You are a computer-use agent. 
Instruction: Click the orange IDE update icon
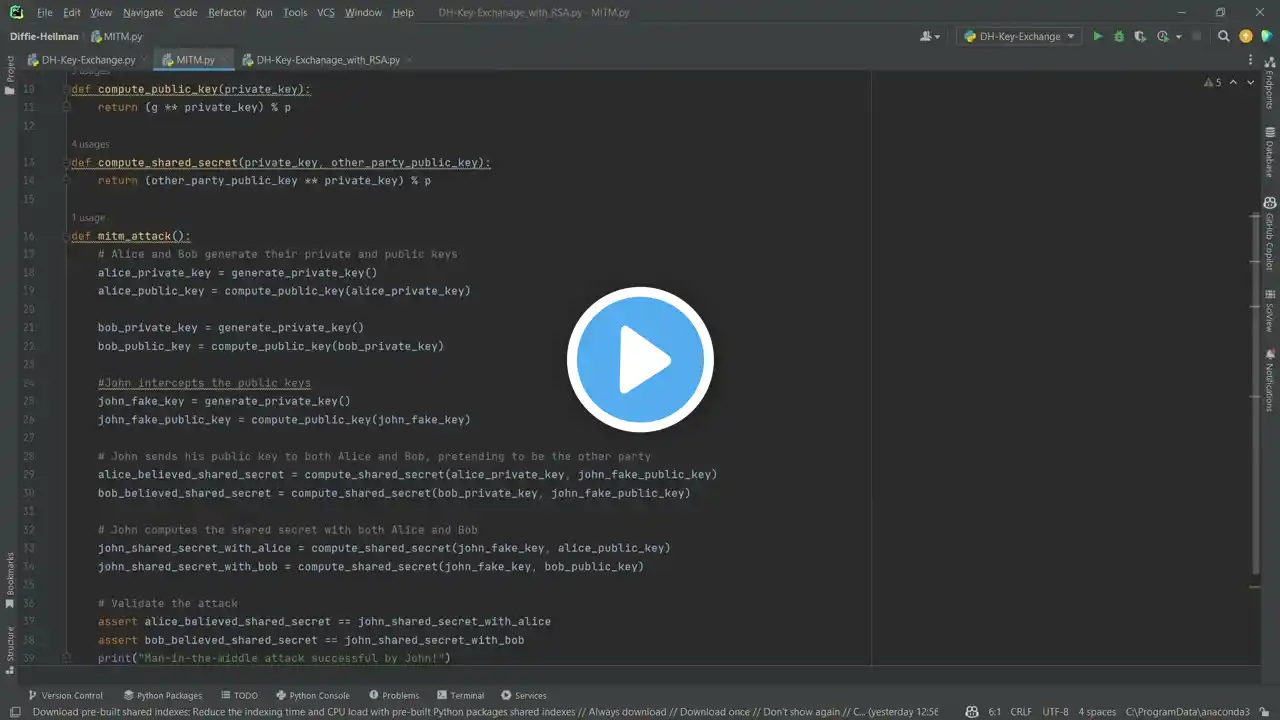(x=1245, y=36)
